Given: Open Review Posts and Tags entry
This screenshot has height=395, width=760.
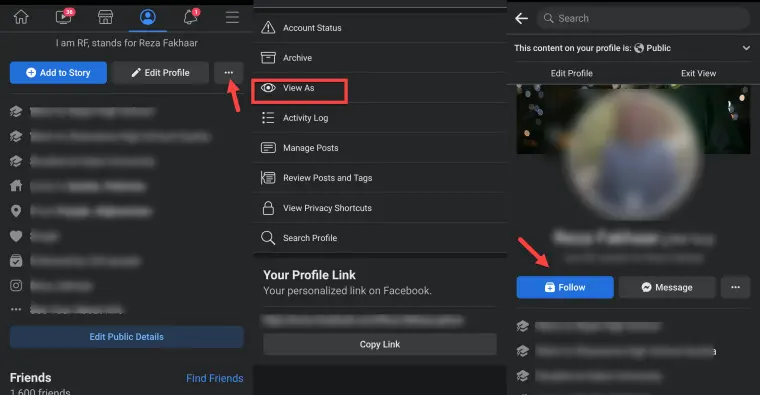Looking at the screenshot, I should [x=380, y=178].
